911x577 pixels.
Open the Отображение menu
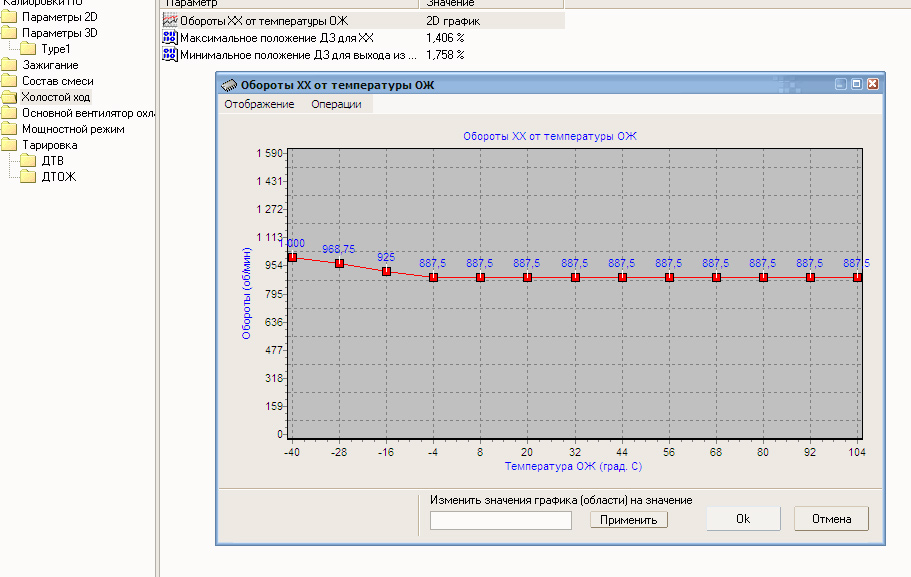(x=259, y=104)
